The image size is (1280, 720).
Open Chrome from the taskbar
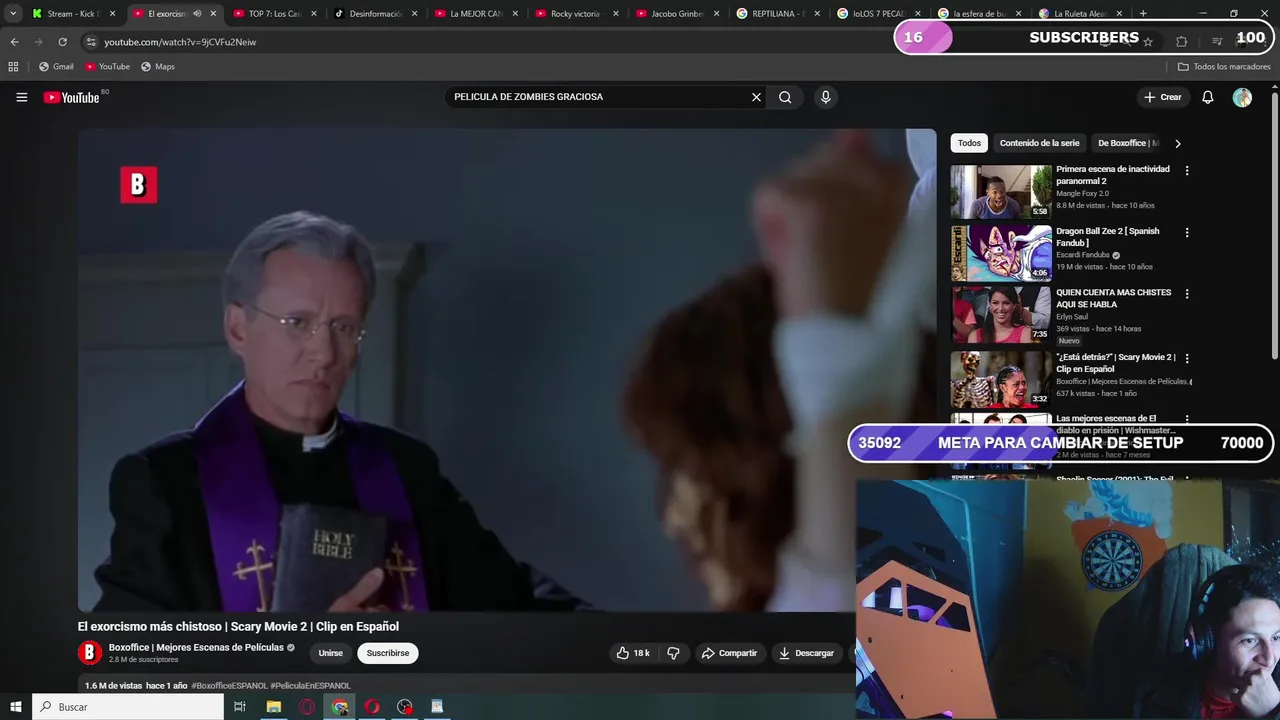click(340, 707)
